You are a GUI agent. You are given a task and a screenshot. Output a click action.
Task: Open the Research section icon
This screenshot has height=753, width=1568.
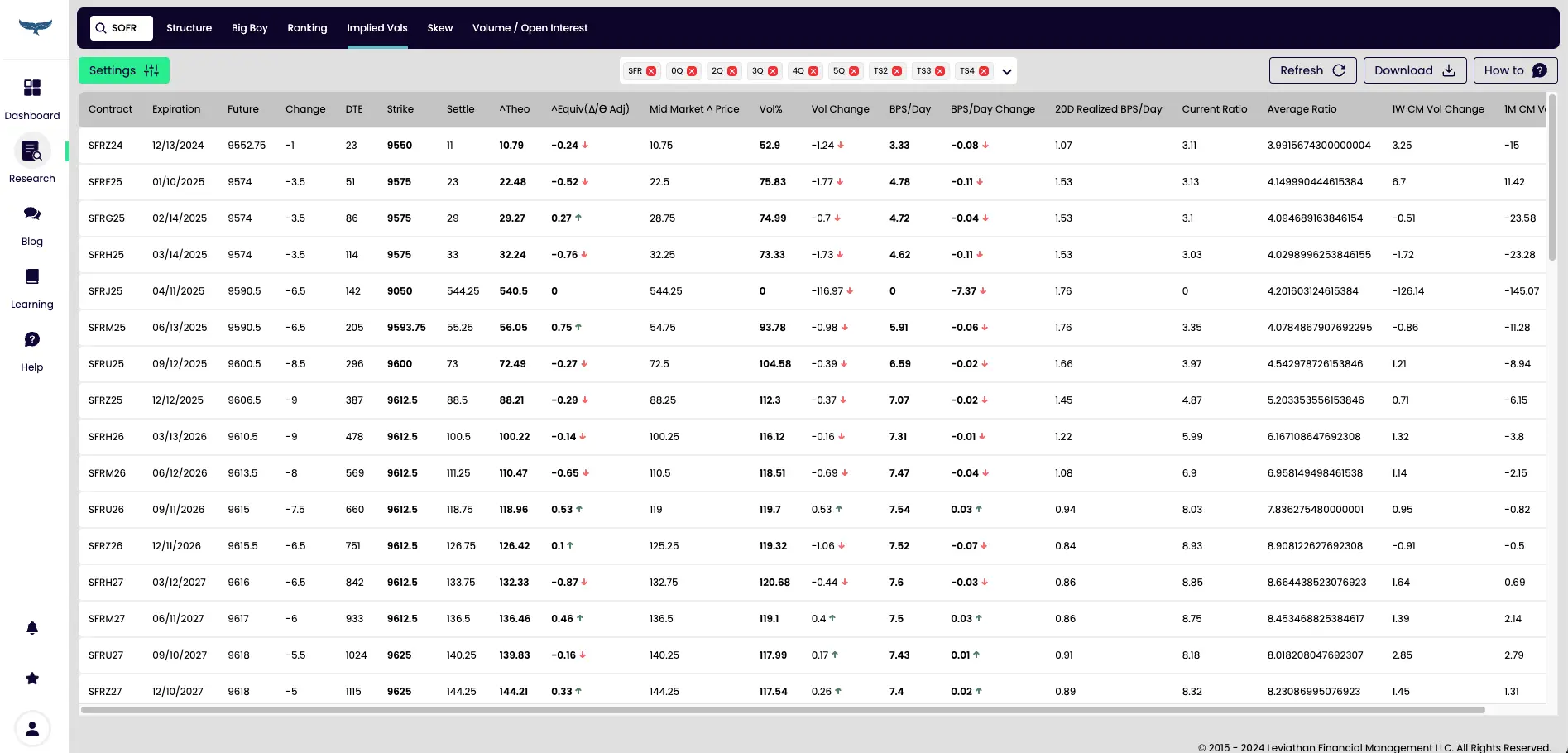32,151
